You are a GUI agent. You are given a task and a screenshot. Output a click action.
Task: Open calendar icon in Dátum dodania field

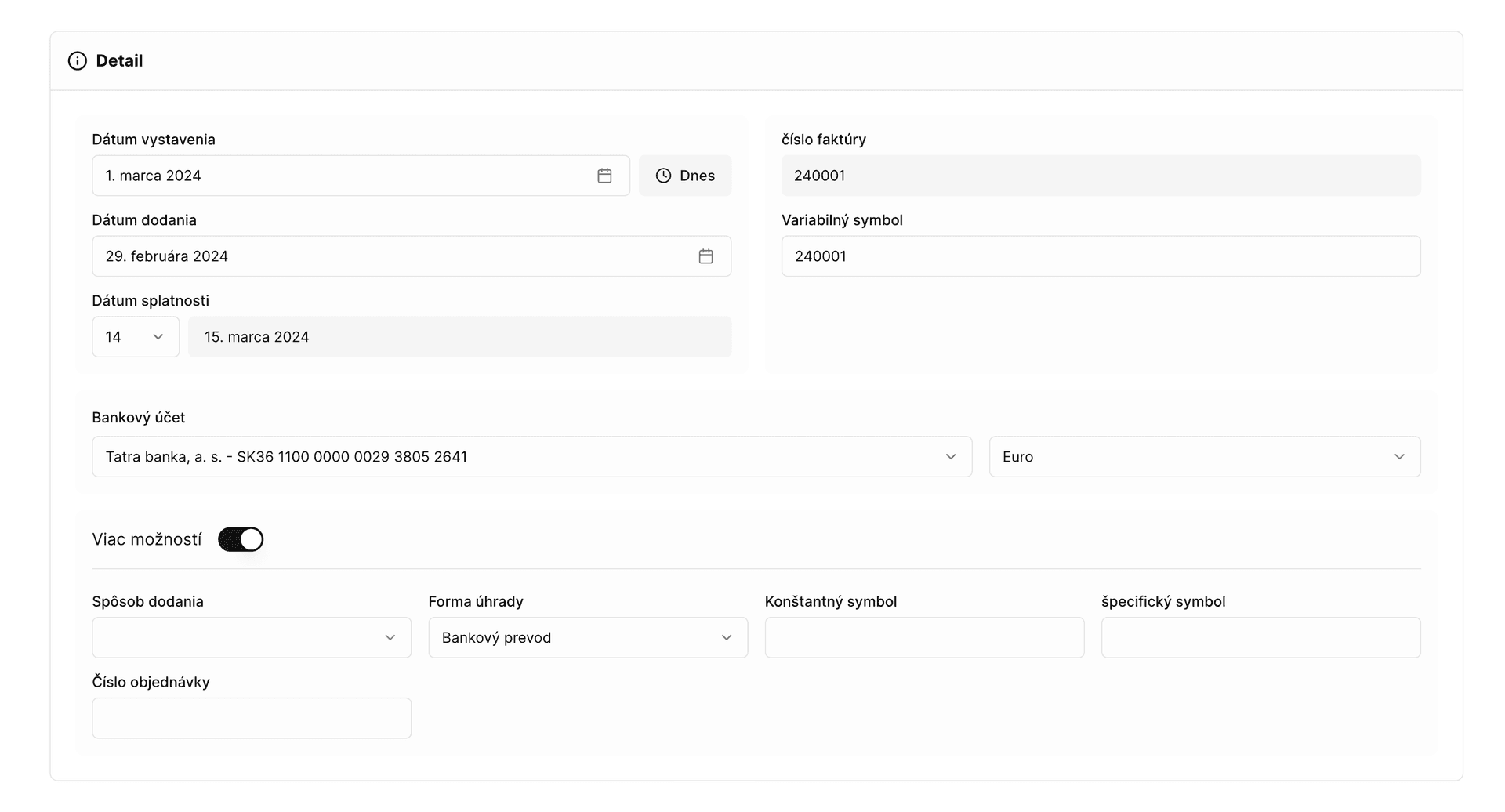(705, 256)
